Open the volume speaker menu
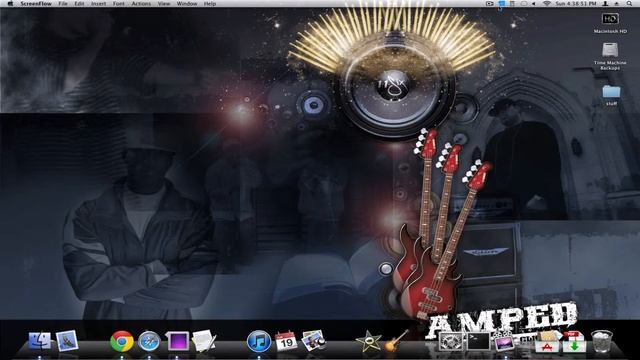This screenshot has height=360, width=640. (x=534, y=3)
